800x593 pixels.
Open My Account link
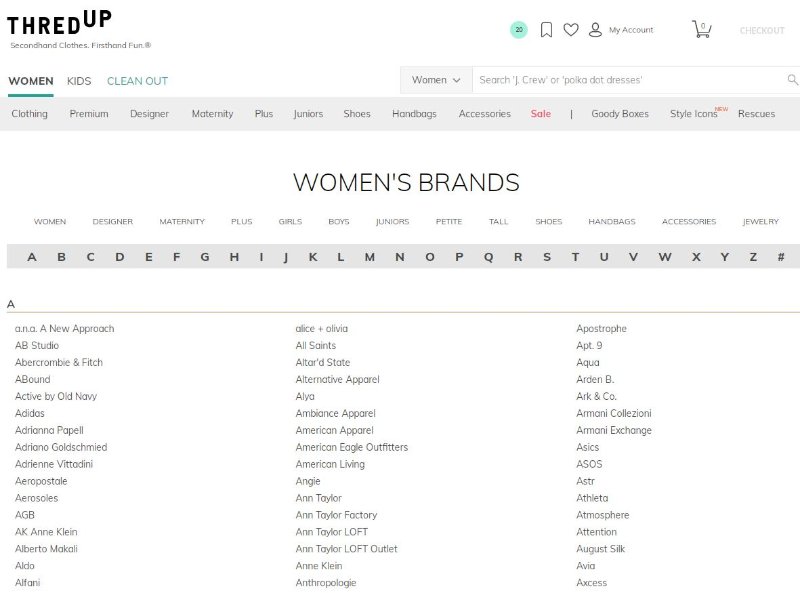click(x=631, y=30)
